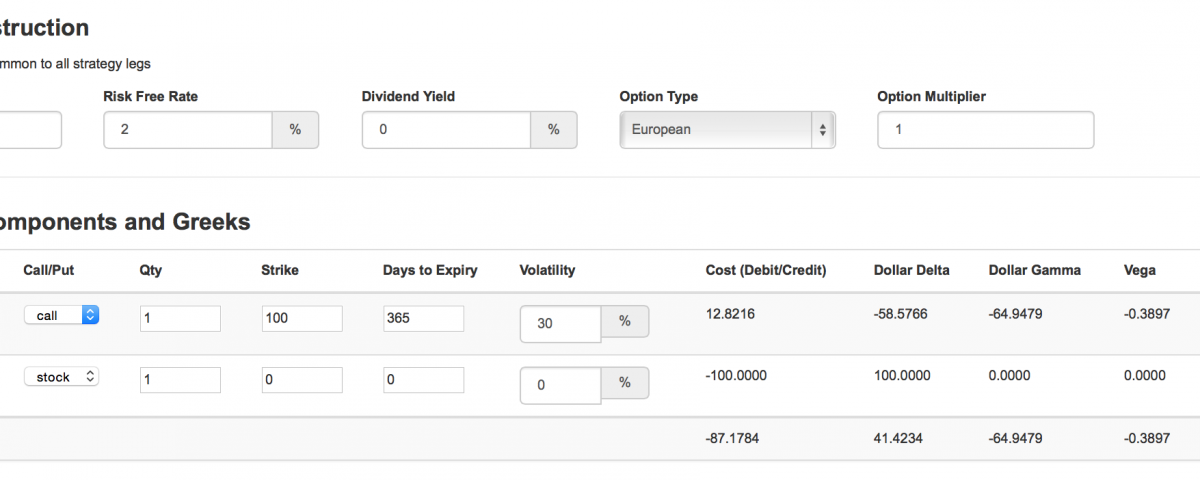Click Days to Expiry field showing 365
Viewport: 1200px width, 480px height.
[x=423, y=318]
